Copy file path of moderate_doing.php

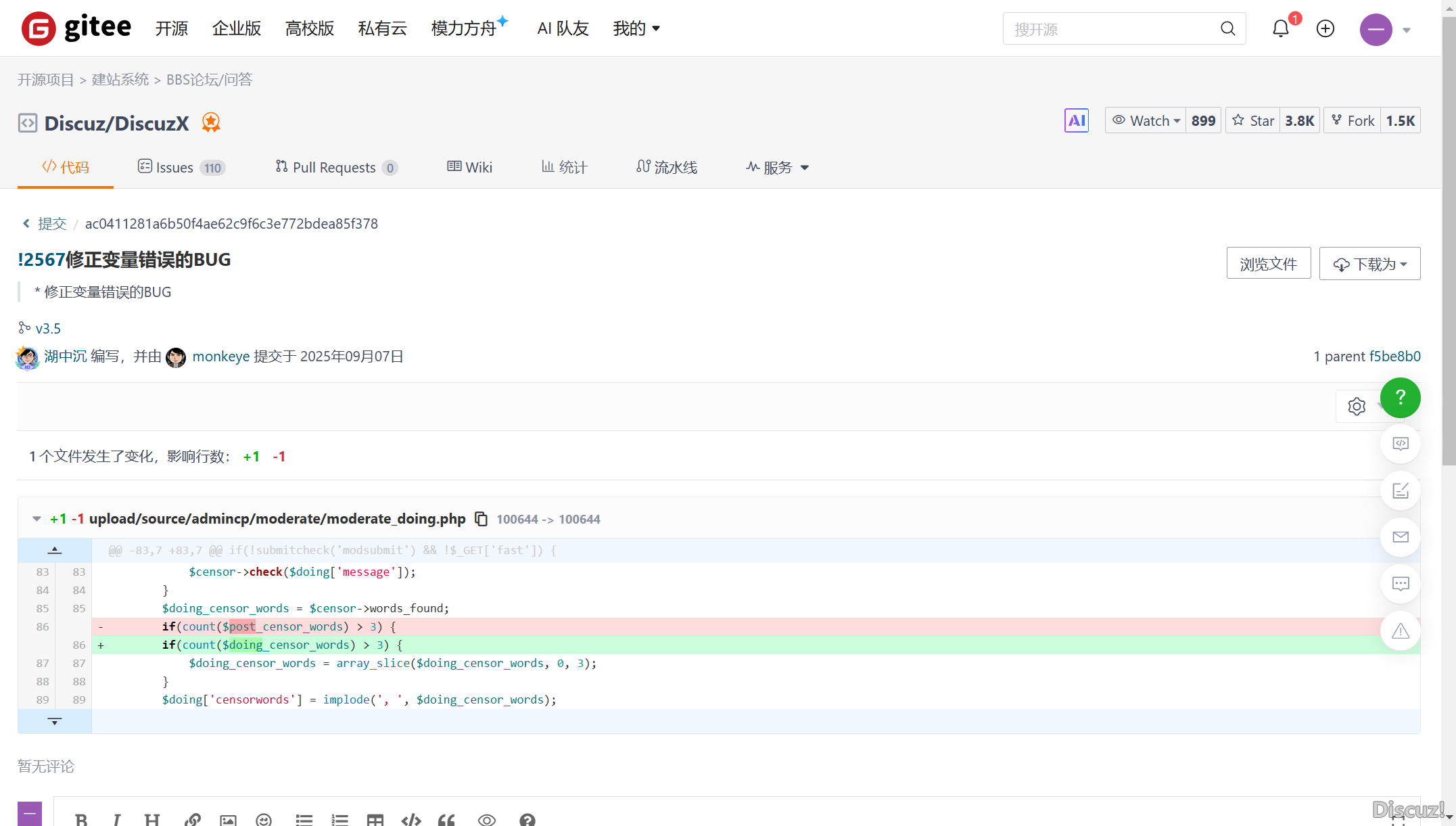point(481,519)
